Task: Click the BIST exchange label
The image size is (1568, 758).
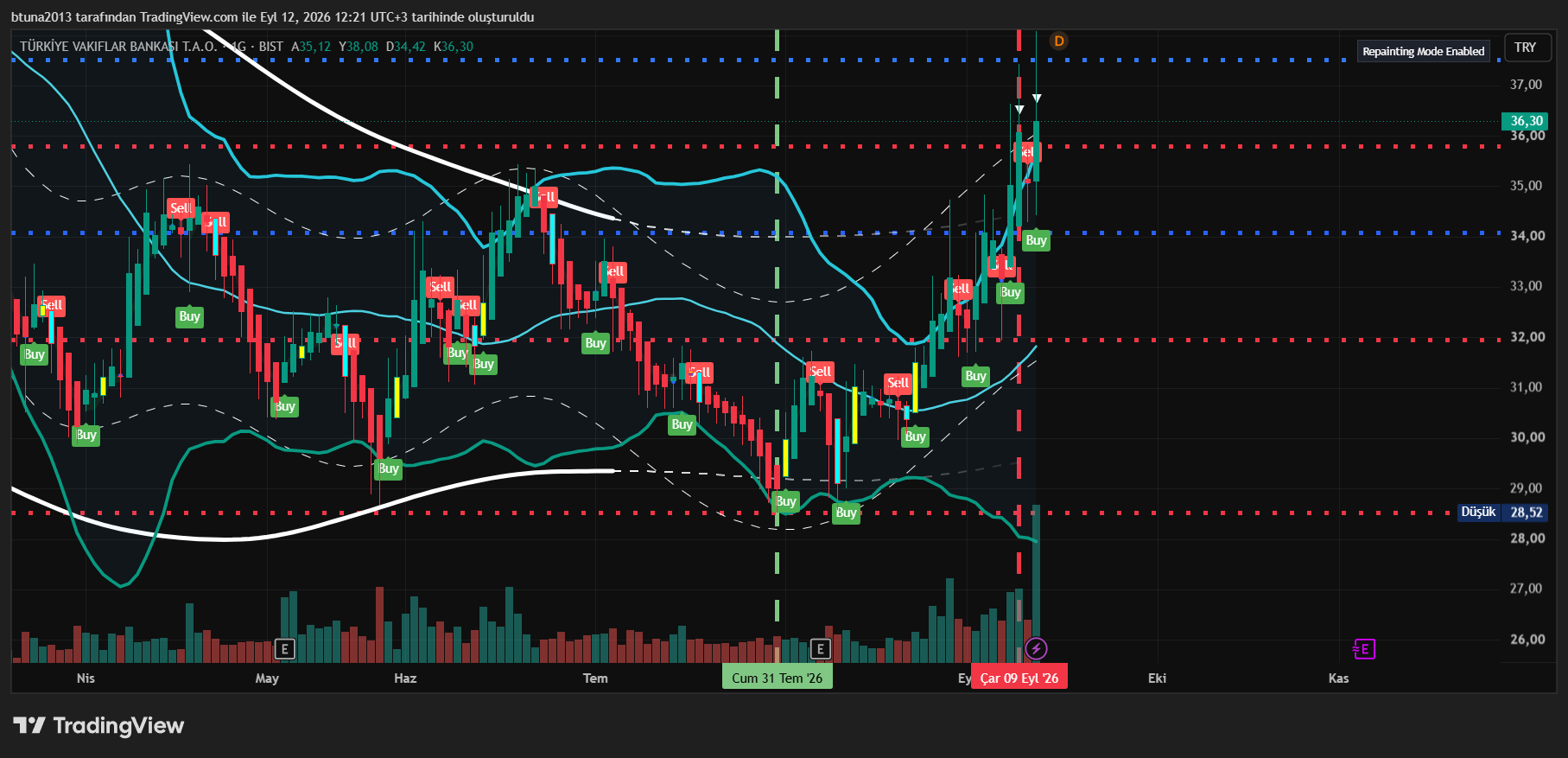Action: 271,47
